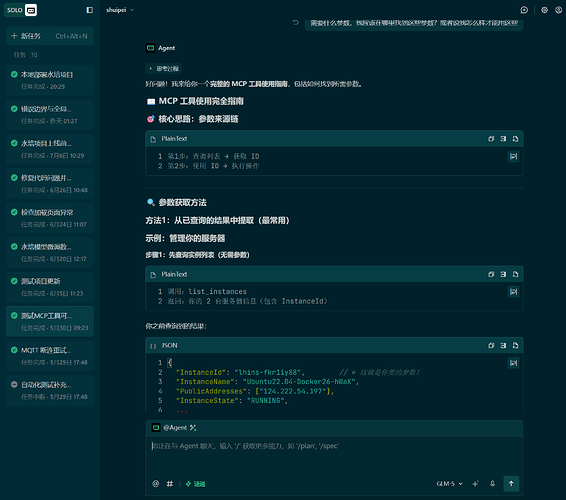Send message with the up-arrow button
This screenshot has width=566, height=500.
click(x=511, y=484)
